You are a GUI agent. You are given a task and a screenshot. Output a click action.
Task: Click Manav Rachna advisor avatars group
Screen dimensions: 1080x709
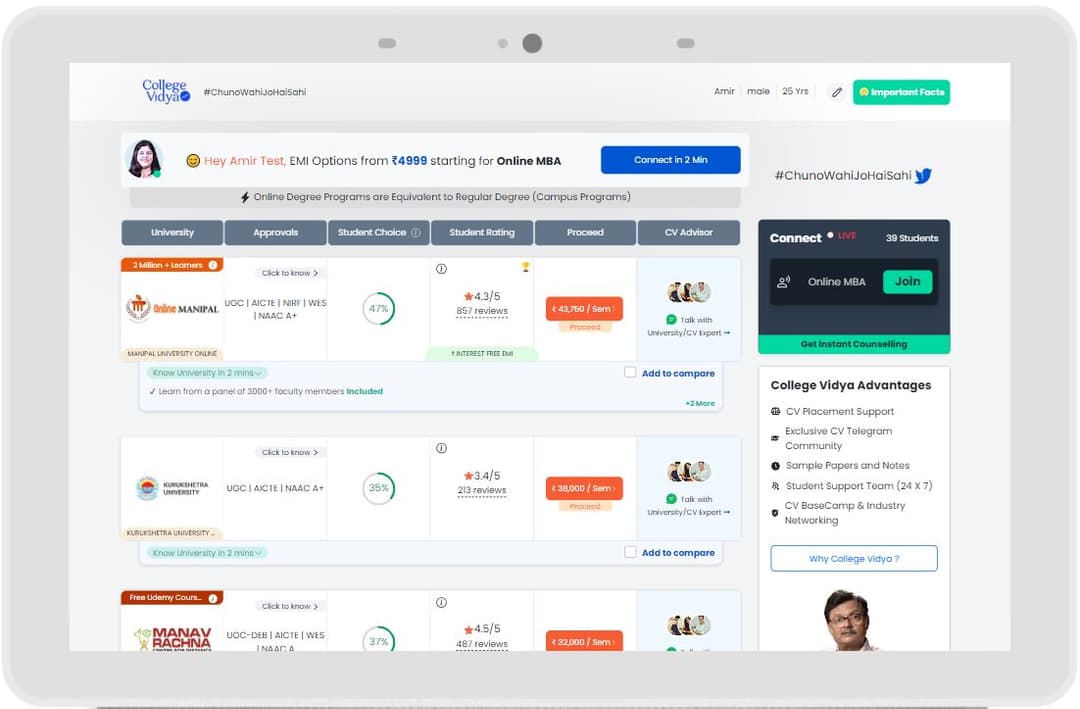tap(689, 626)
